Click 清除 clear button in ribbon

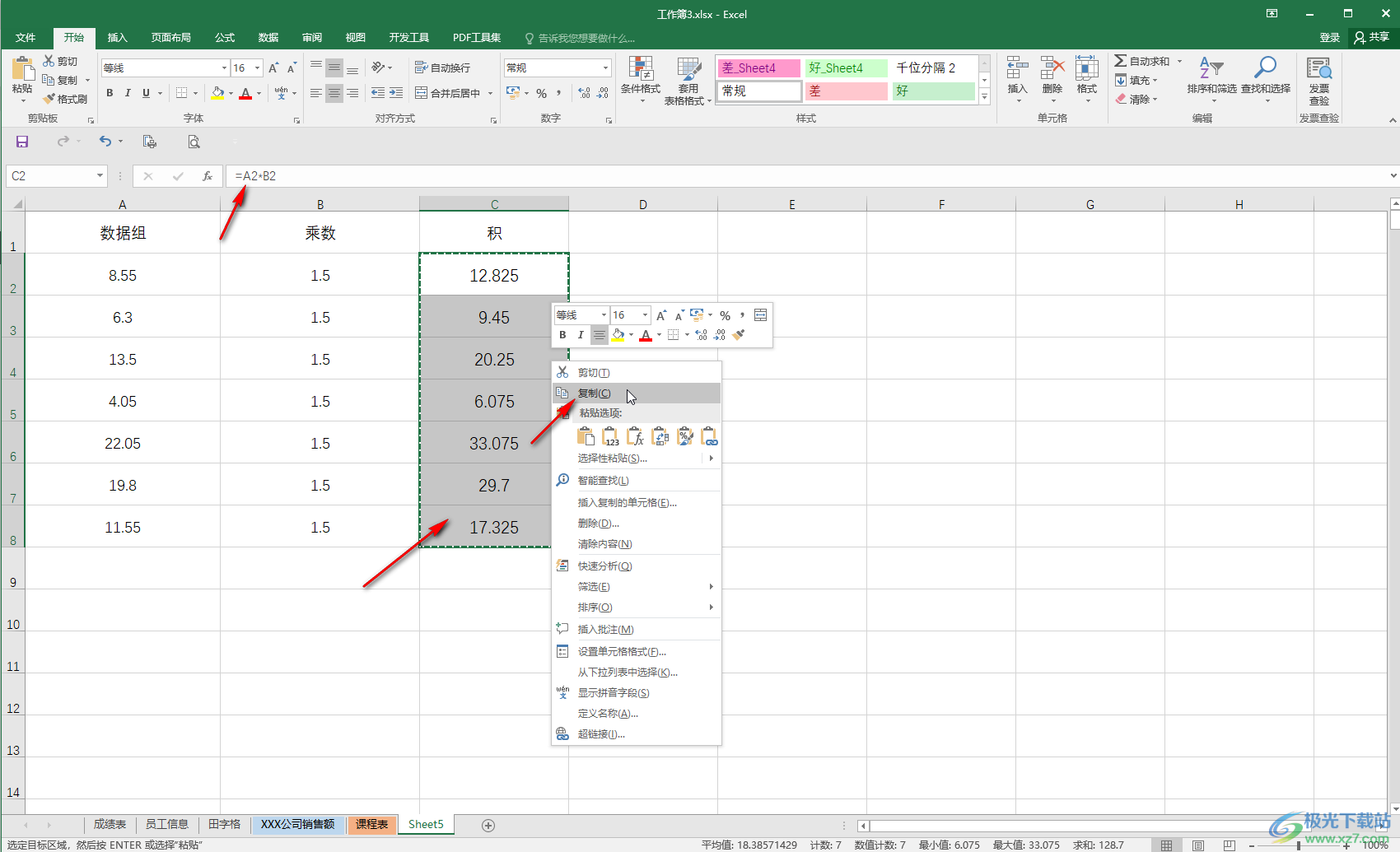[x=1136, y=100]
